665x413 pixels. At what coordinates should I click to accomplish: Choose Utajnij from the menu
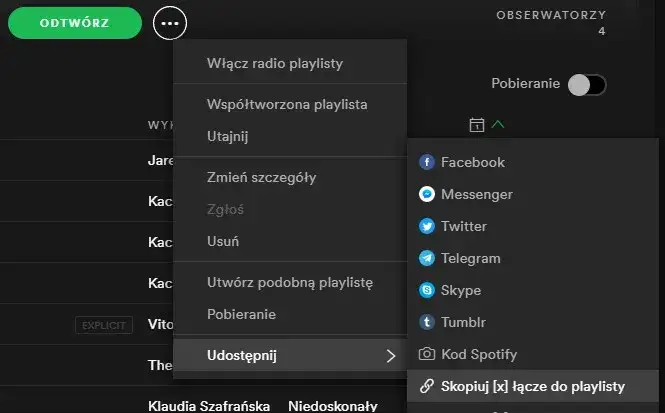pos(290,137)
